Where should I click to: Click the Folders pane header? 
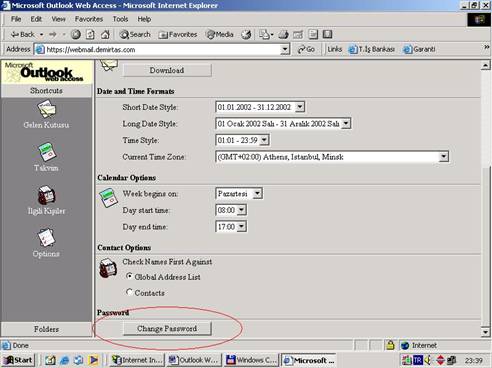click(46, 329)
